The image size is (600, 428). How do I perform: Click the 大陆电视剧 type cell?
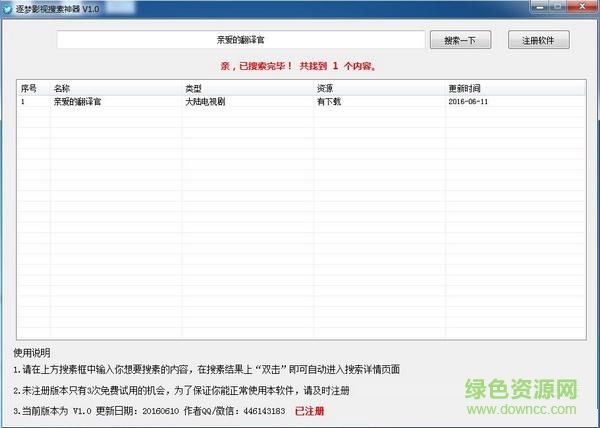tap(205, 102)
